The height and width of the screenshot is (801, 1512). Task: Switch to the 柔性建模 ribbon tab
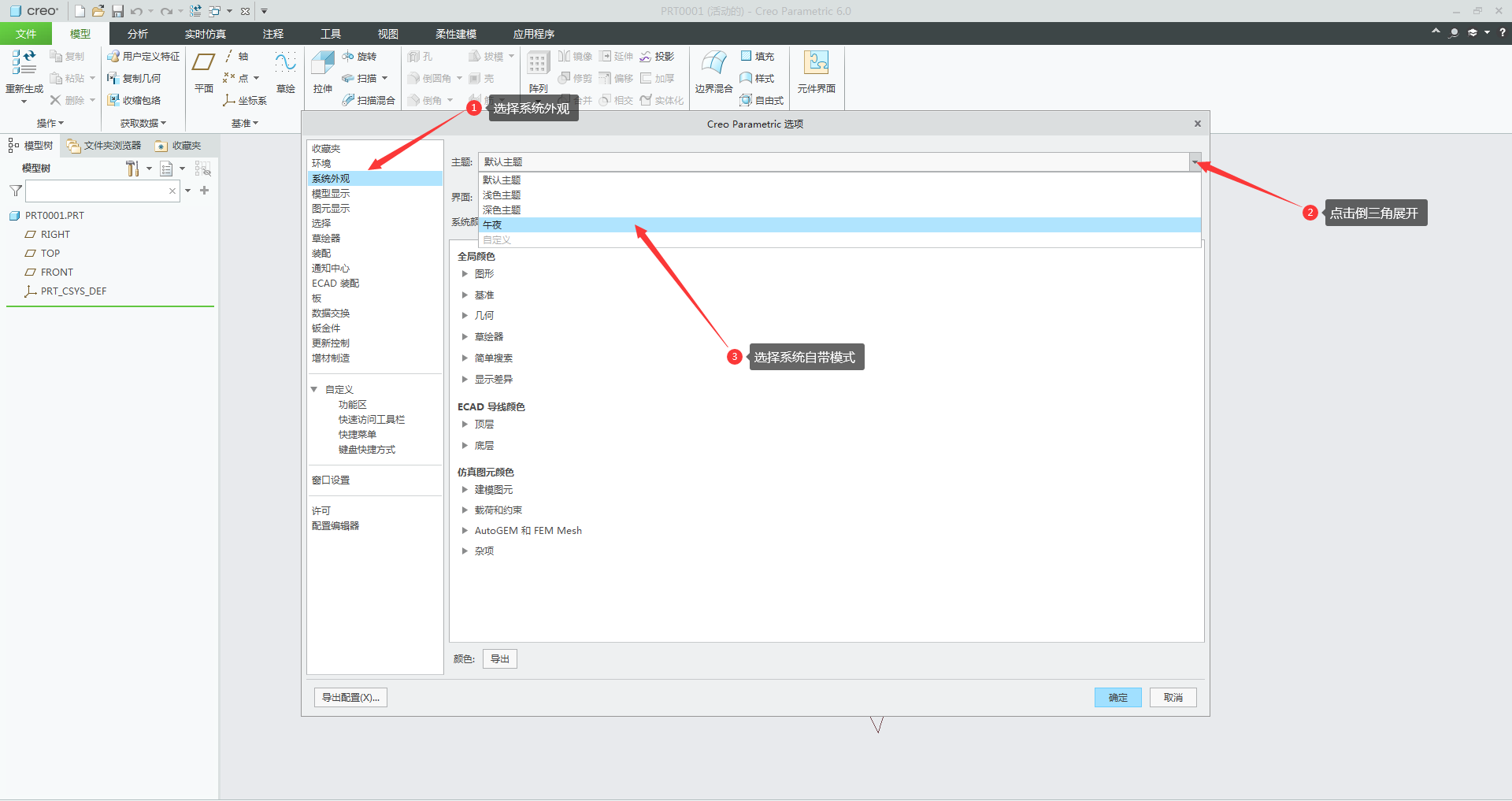[x=456, y=34]
